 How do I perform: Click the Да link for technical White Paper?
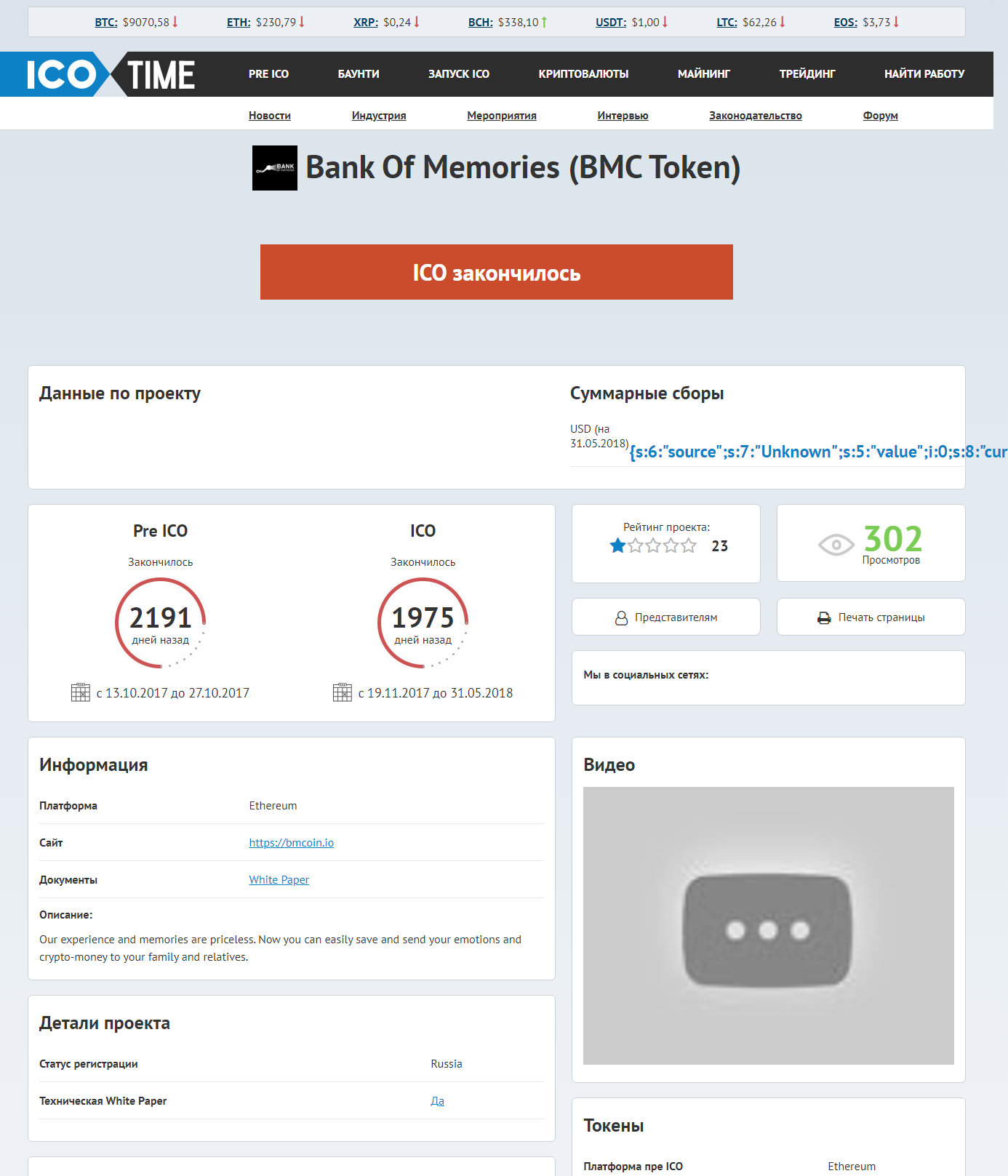(437, 1101)
